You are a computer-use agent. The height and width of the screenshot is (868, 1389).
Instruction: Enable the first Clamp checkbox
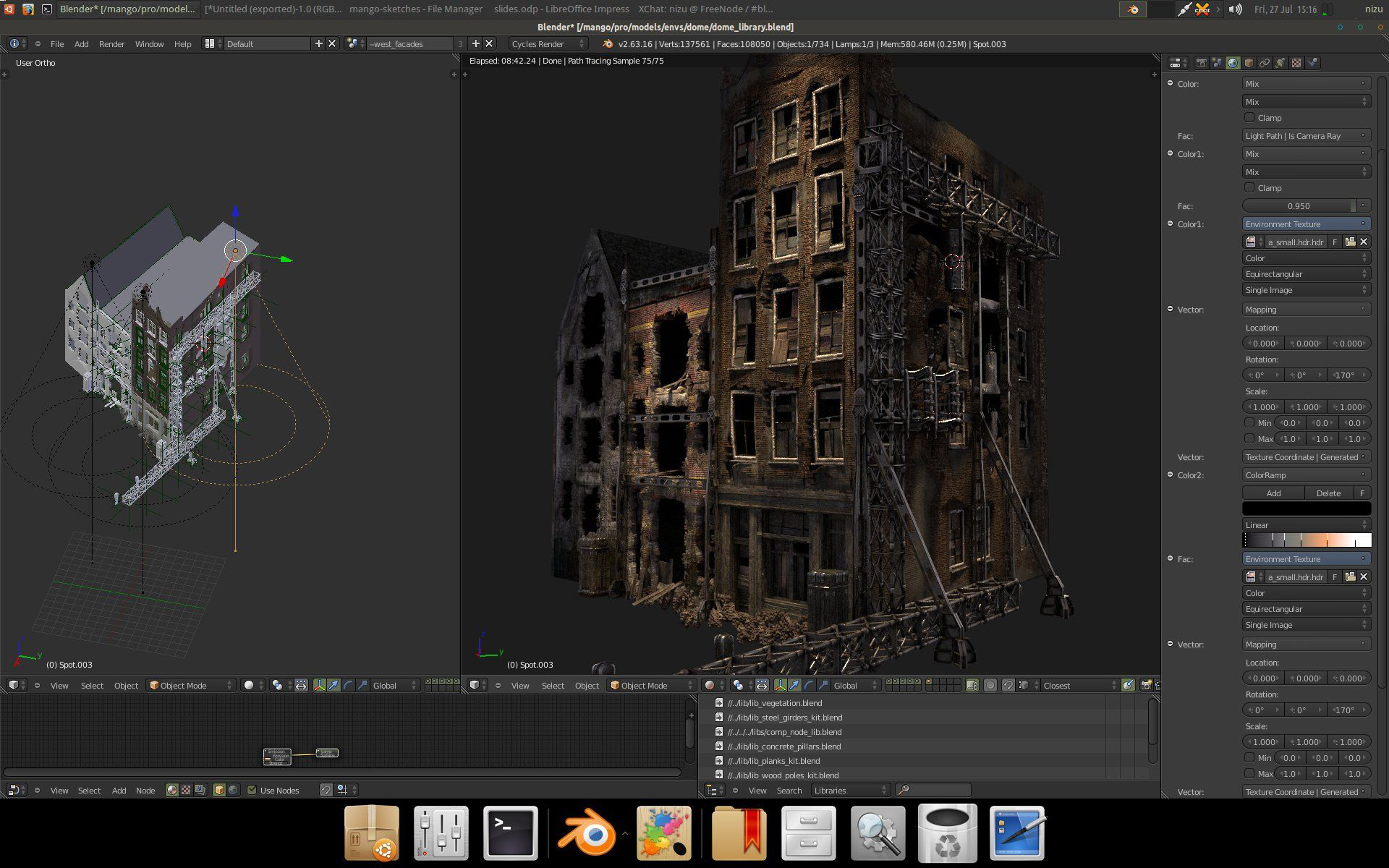click(1249, 117)
